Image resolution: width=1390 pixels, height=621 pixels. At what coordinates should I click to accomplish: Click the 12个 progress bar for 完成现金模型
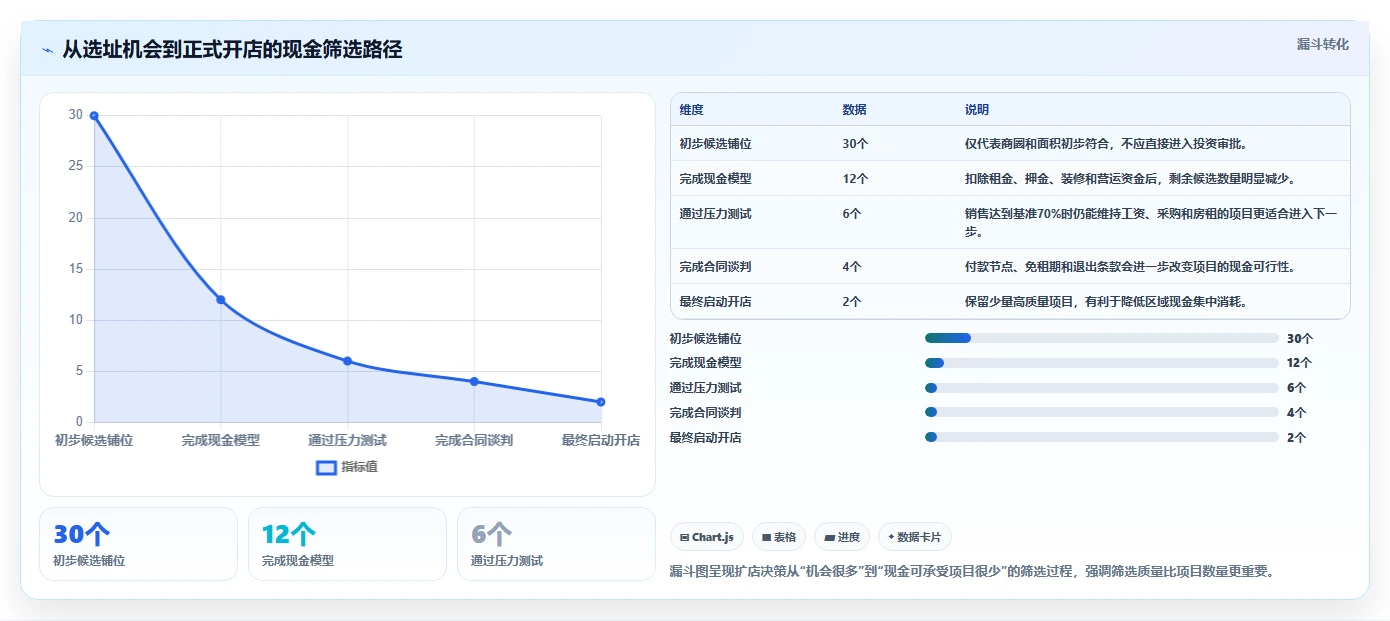click(x=1102, y=363)
